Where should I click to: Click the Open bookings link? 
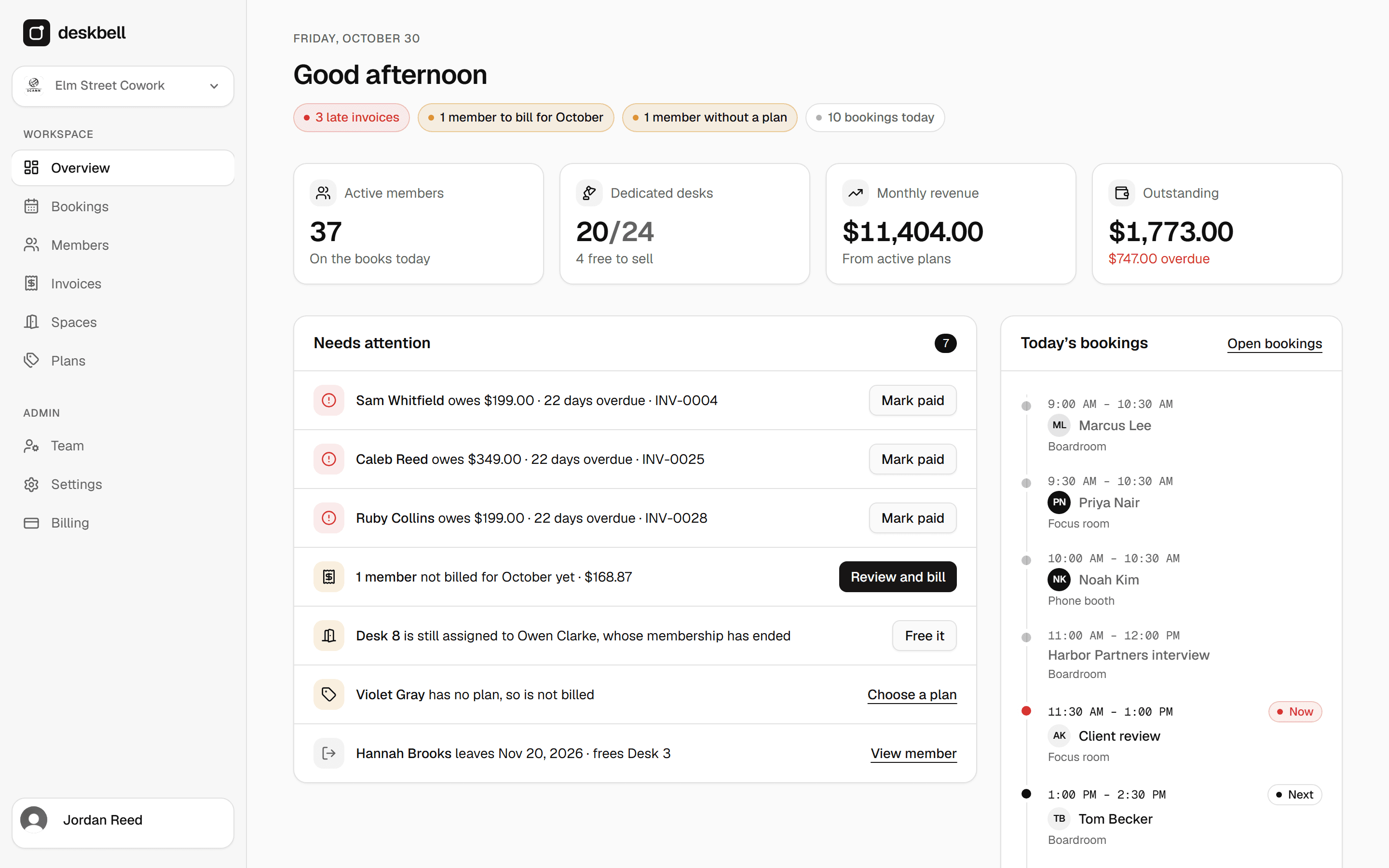tap(1274, 343)
